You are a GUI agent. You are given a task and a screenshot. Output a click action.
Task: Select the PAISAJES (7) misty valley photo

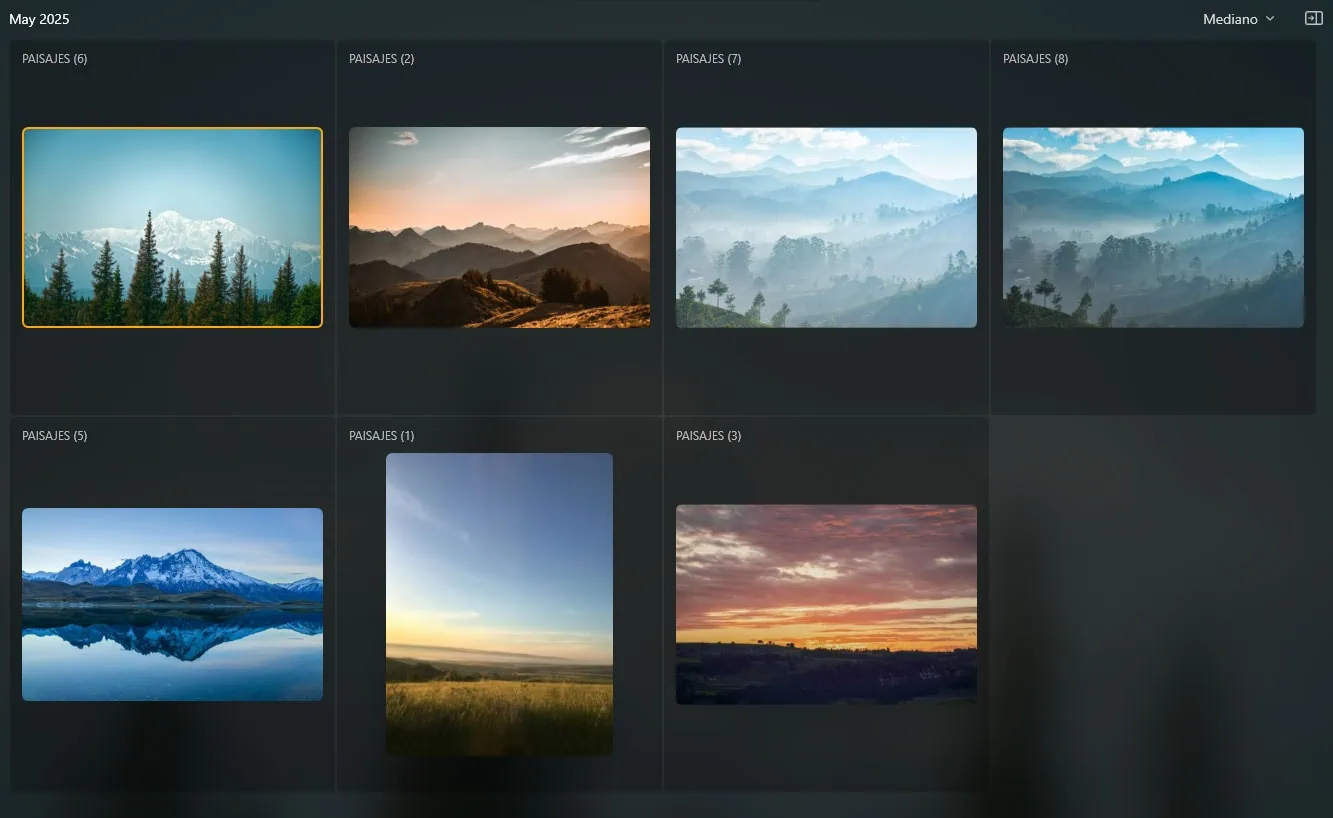pos(826,227)
